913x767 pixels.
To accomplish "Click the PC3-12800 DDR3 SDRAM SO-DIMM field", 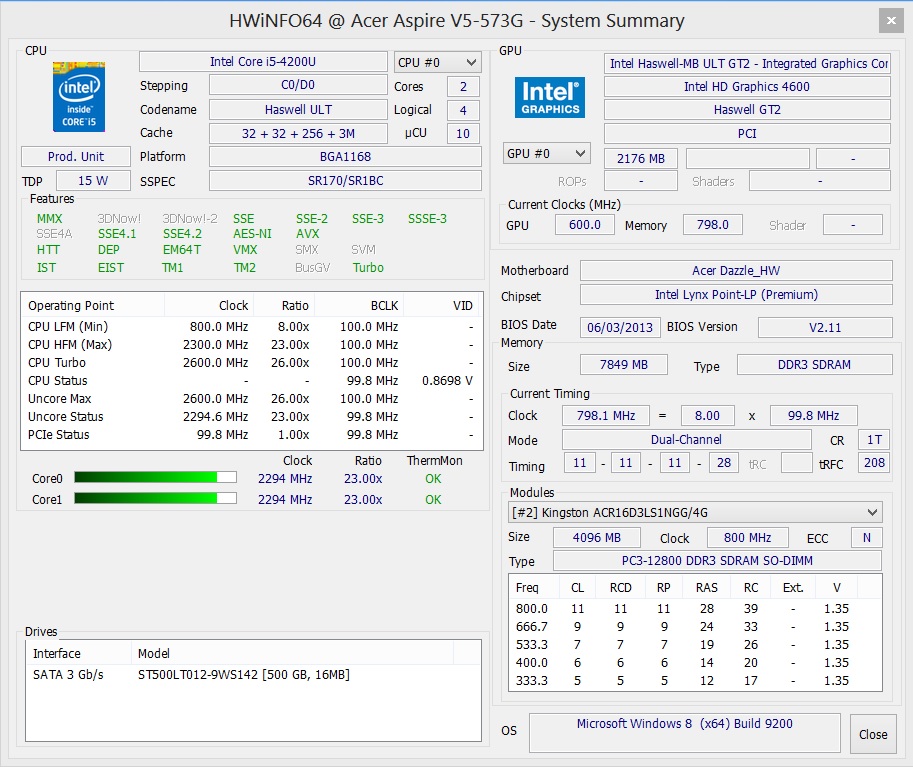I will (x=717, y=560).
